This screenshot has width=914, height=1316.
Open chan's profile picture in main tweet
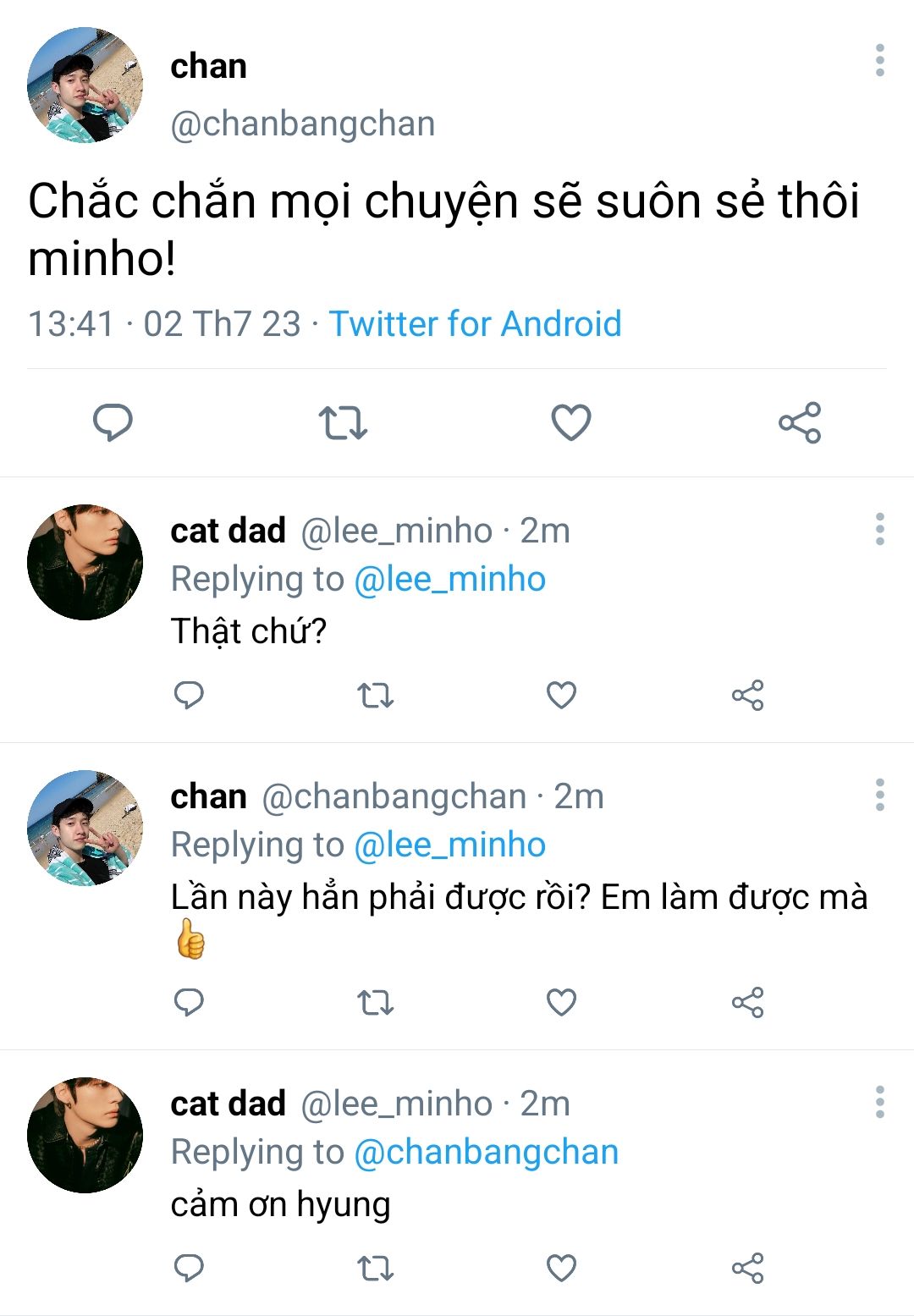tap(85, 85)
